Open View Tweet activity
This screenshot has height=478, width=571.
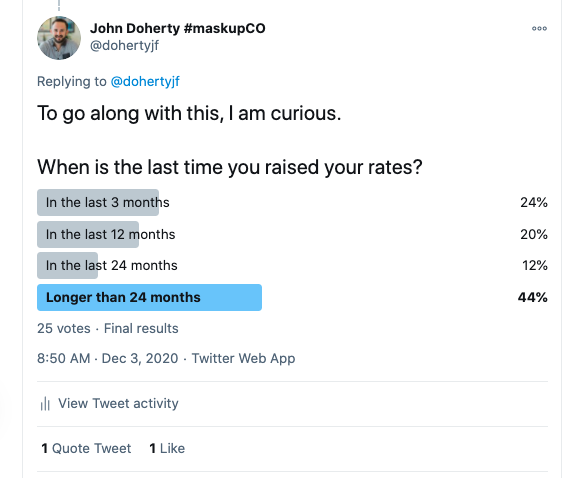coord(118,403)
